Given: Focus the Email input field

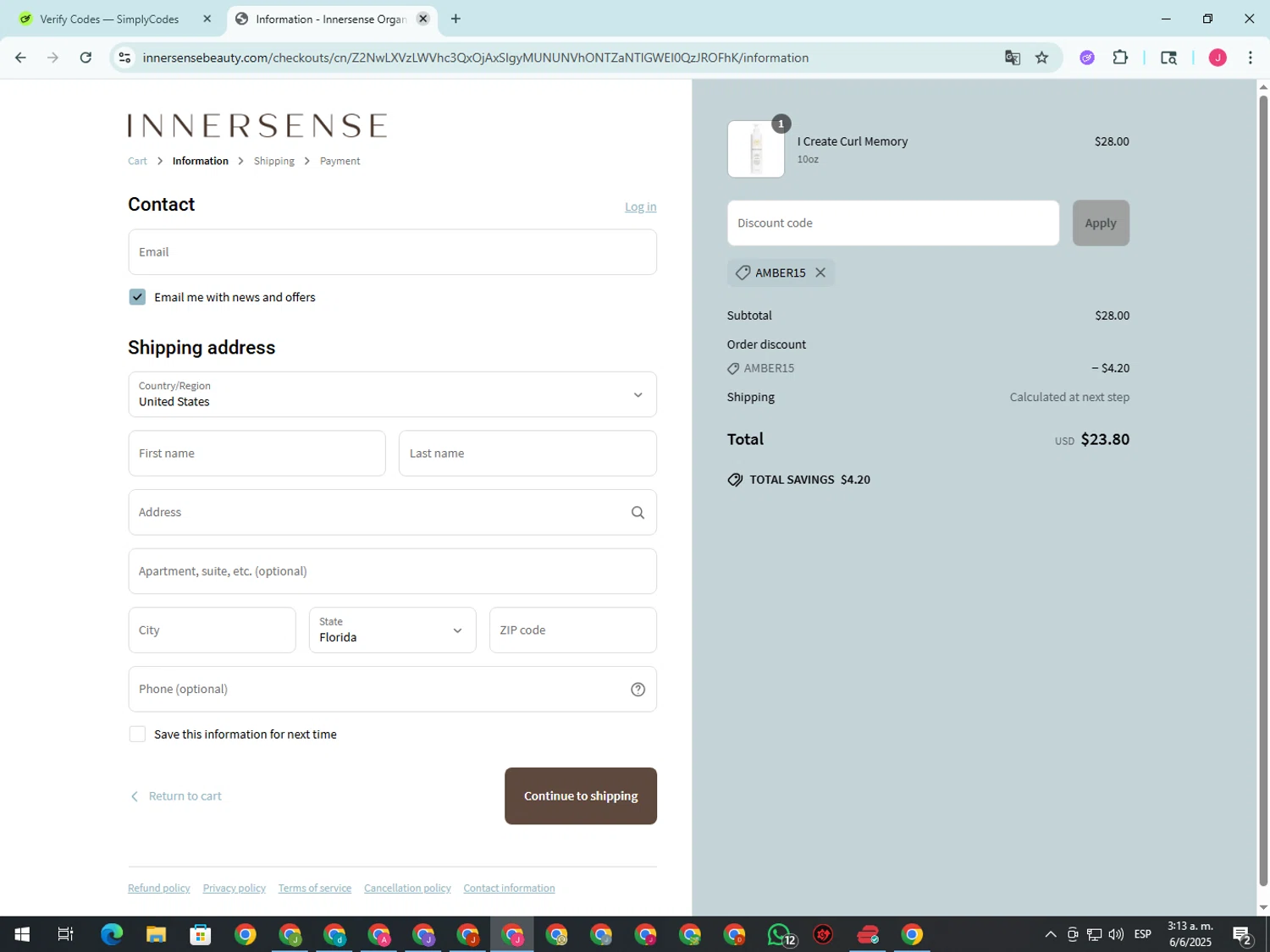Looking at the screenshot, I should click(392, 252).
